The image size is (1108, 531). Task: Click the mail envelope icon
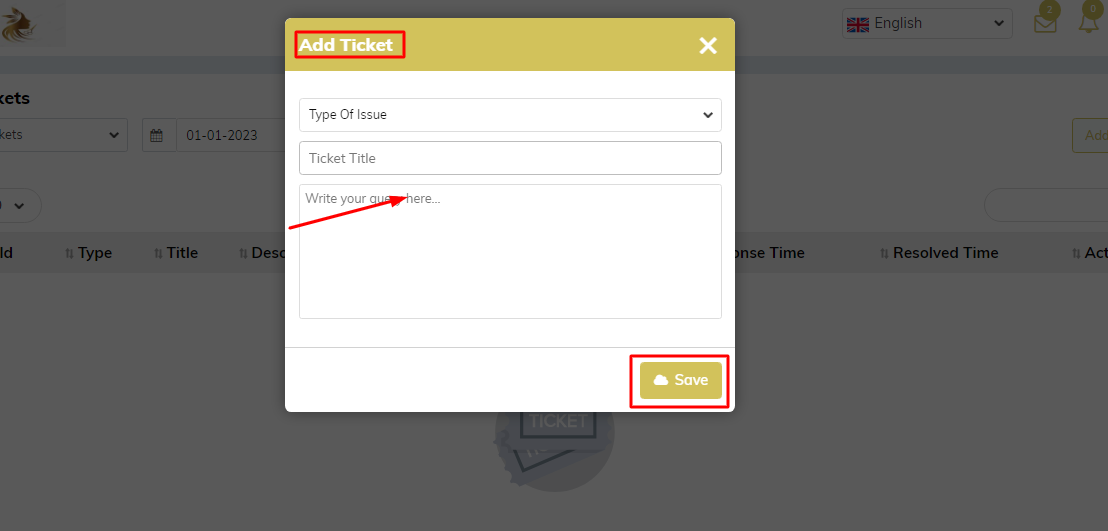coord(1045,24)
